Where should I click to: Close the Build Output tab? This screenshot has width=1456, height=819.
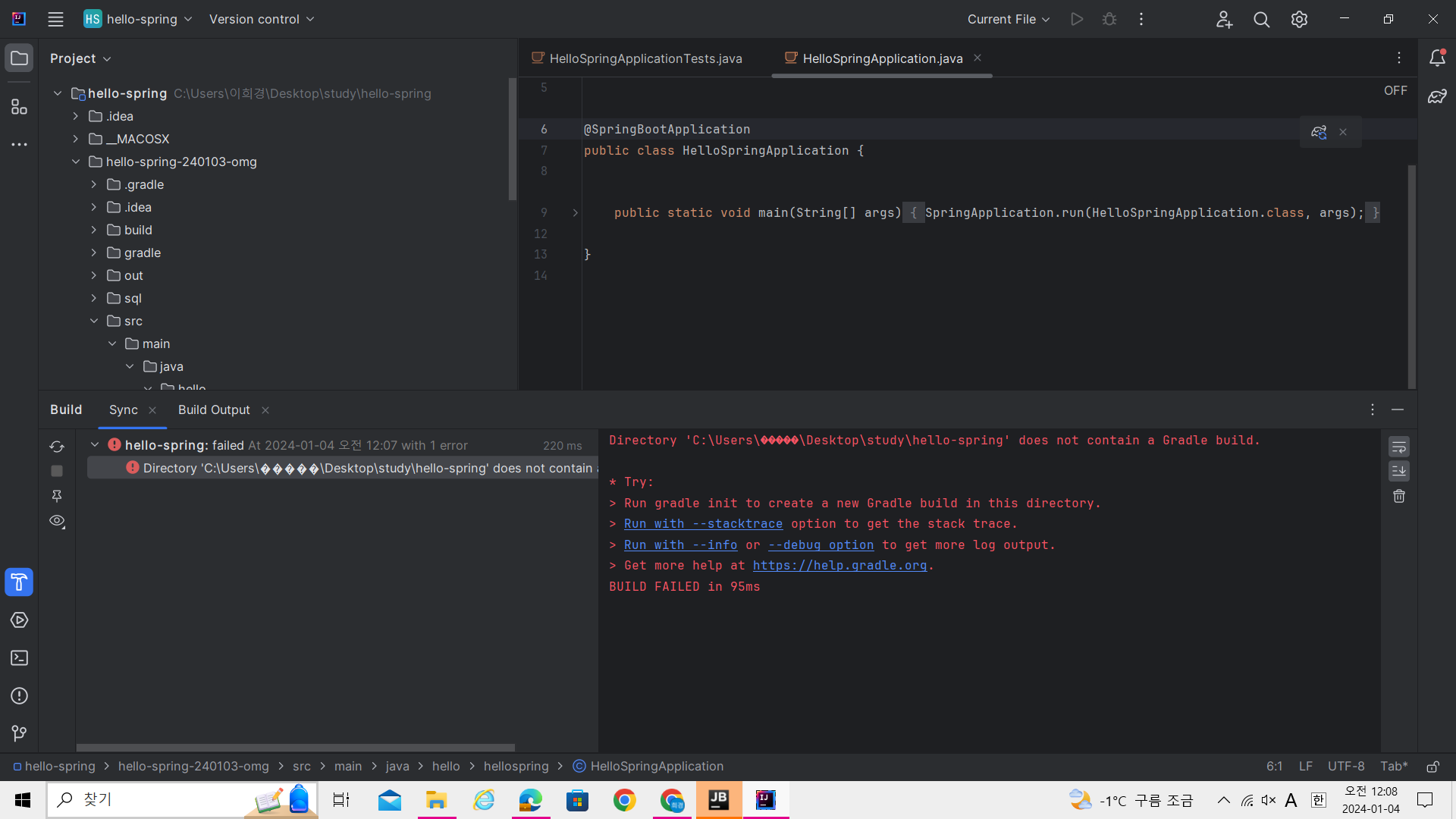265,410
